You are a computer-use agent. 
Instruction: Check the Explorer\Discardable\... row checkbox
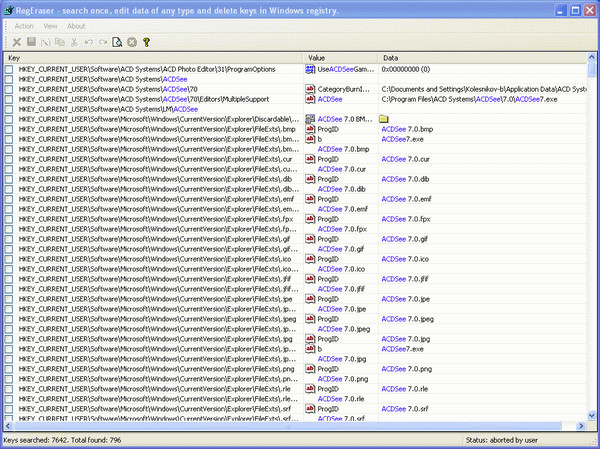[9, 119]
